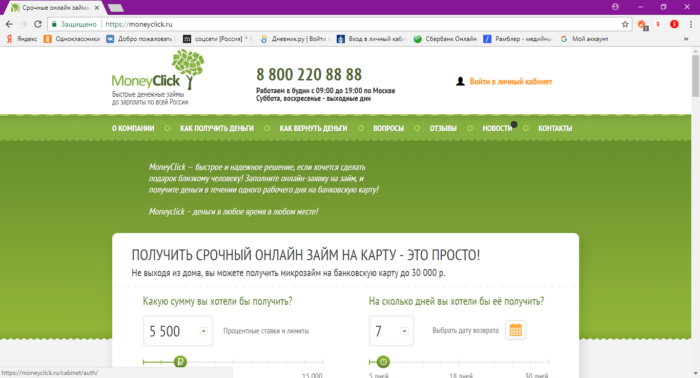Click Выбрать дату возврата link
The image size is (700, 378).
(x=465, y=331)
